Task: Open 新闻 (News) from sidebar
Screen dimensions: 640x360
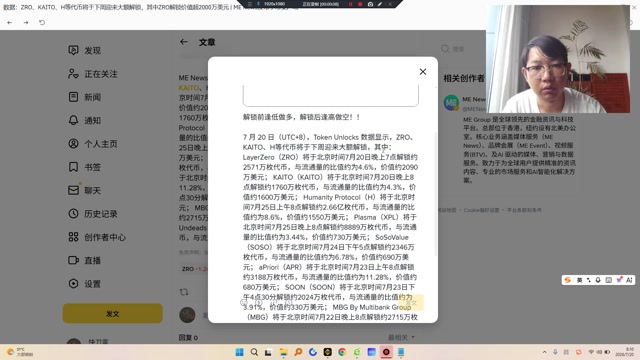Action: [84, 97]
